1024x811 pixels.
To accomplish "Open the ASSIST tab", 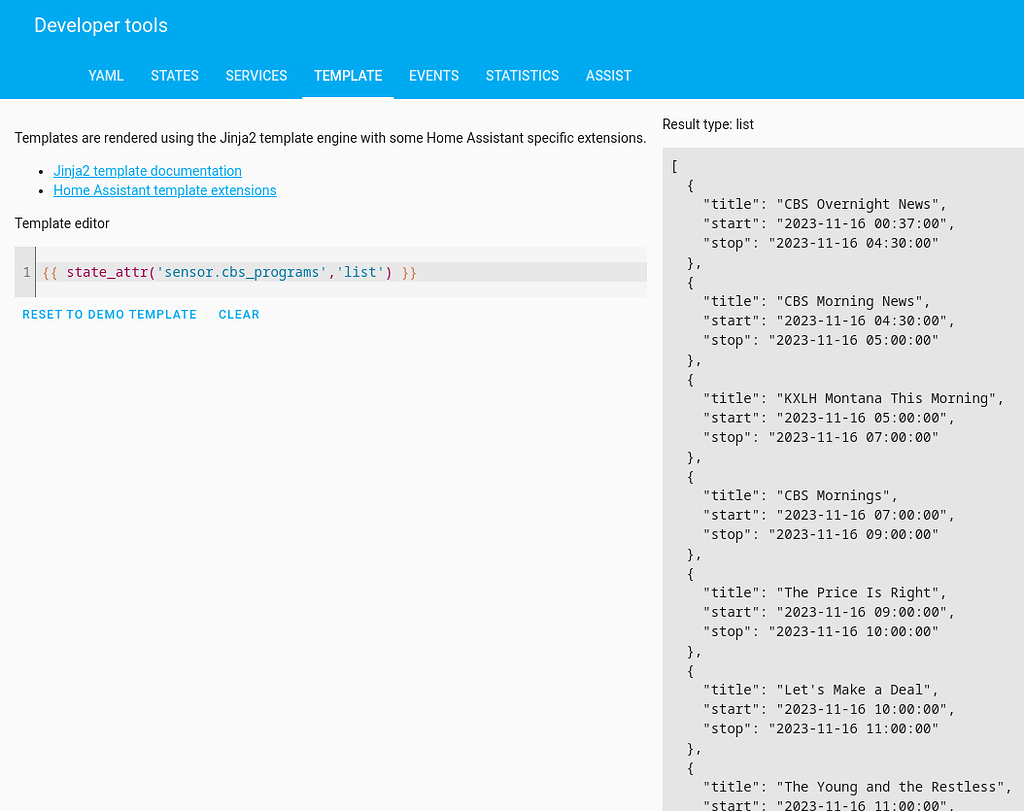I will [x=609, y=76].
